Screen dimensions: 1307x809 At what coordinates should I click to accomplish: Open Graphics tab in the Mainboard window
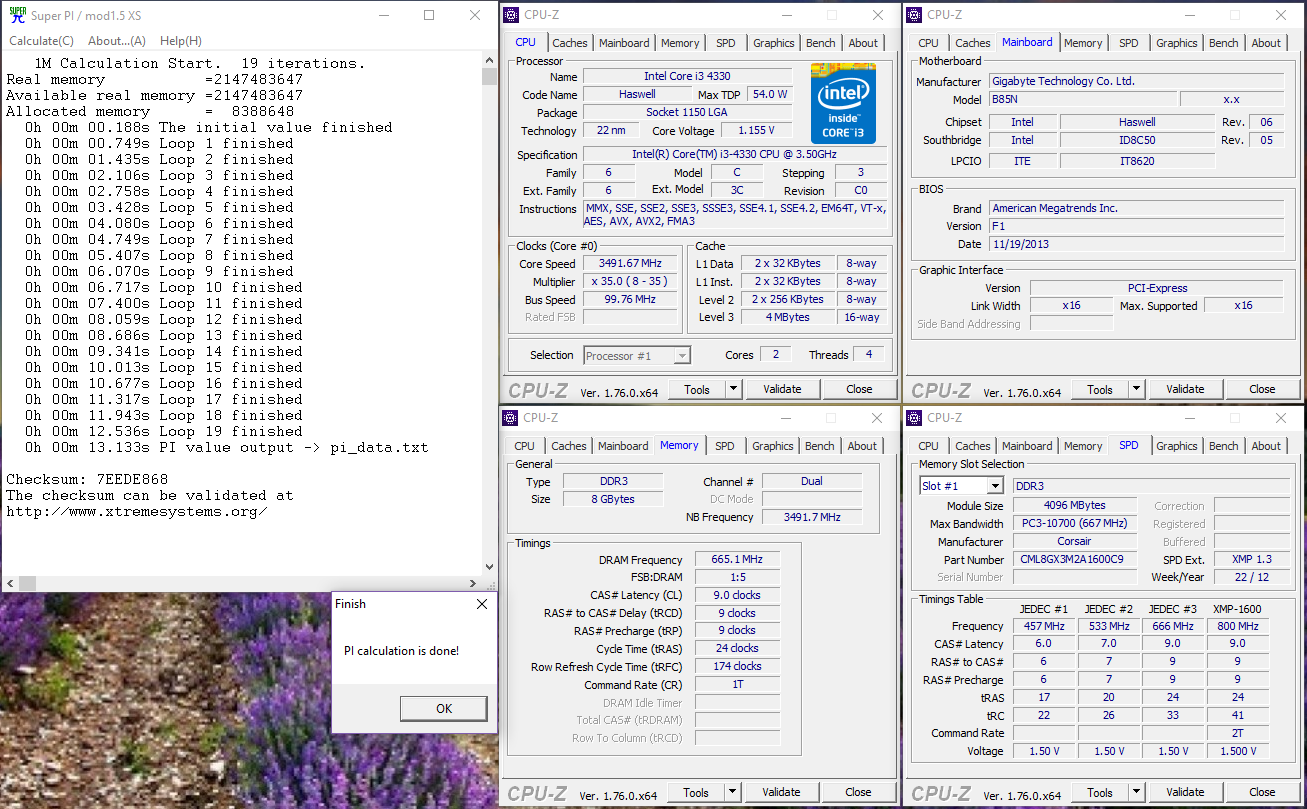(x=1177, y=43)
